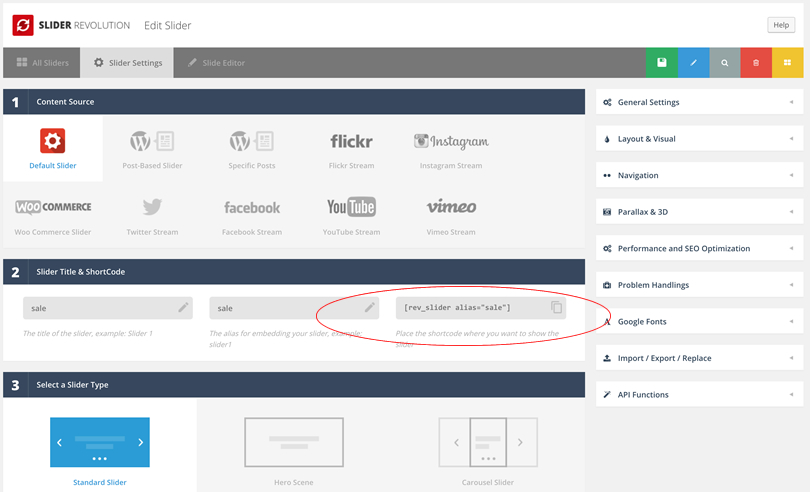Screen dimensions: 810x492
Task: Select Facebook Stream as source
Action: 252,216
